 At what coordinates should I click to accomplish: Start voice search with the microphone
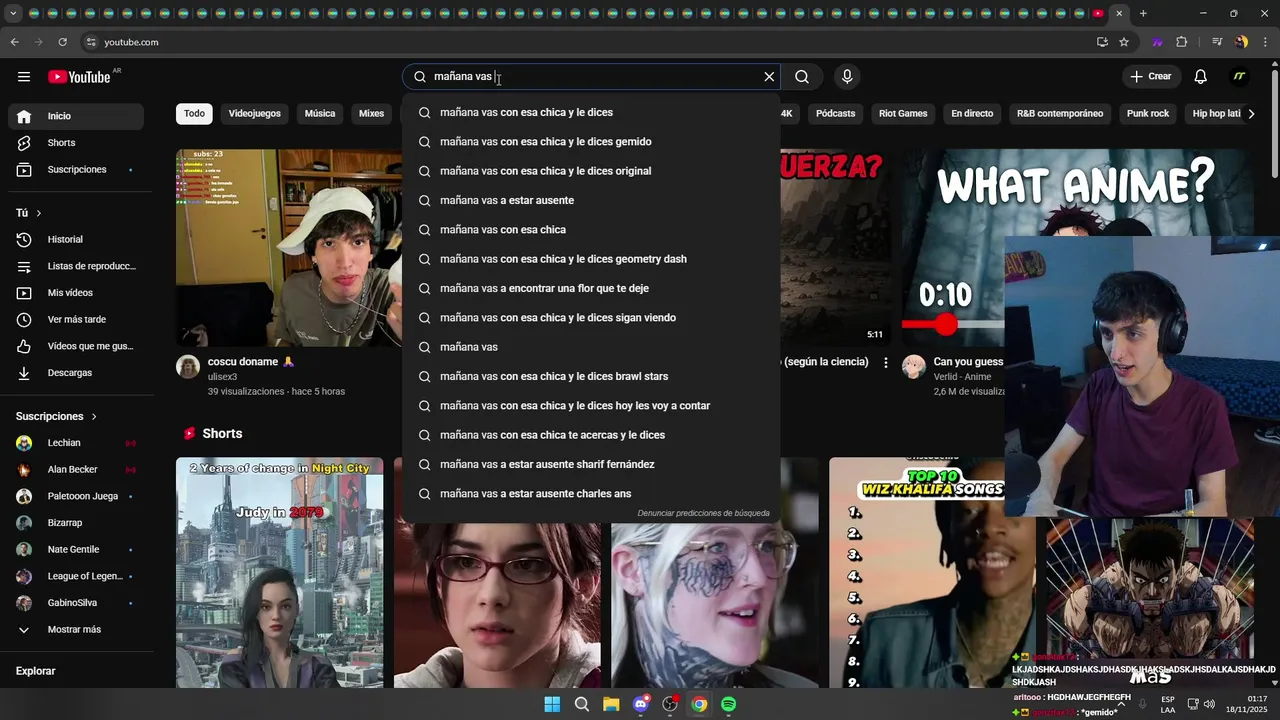(x=847, y=77)
